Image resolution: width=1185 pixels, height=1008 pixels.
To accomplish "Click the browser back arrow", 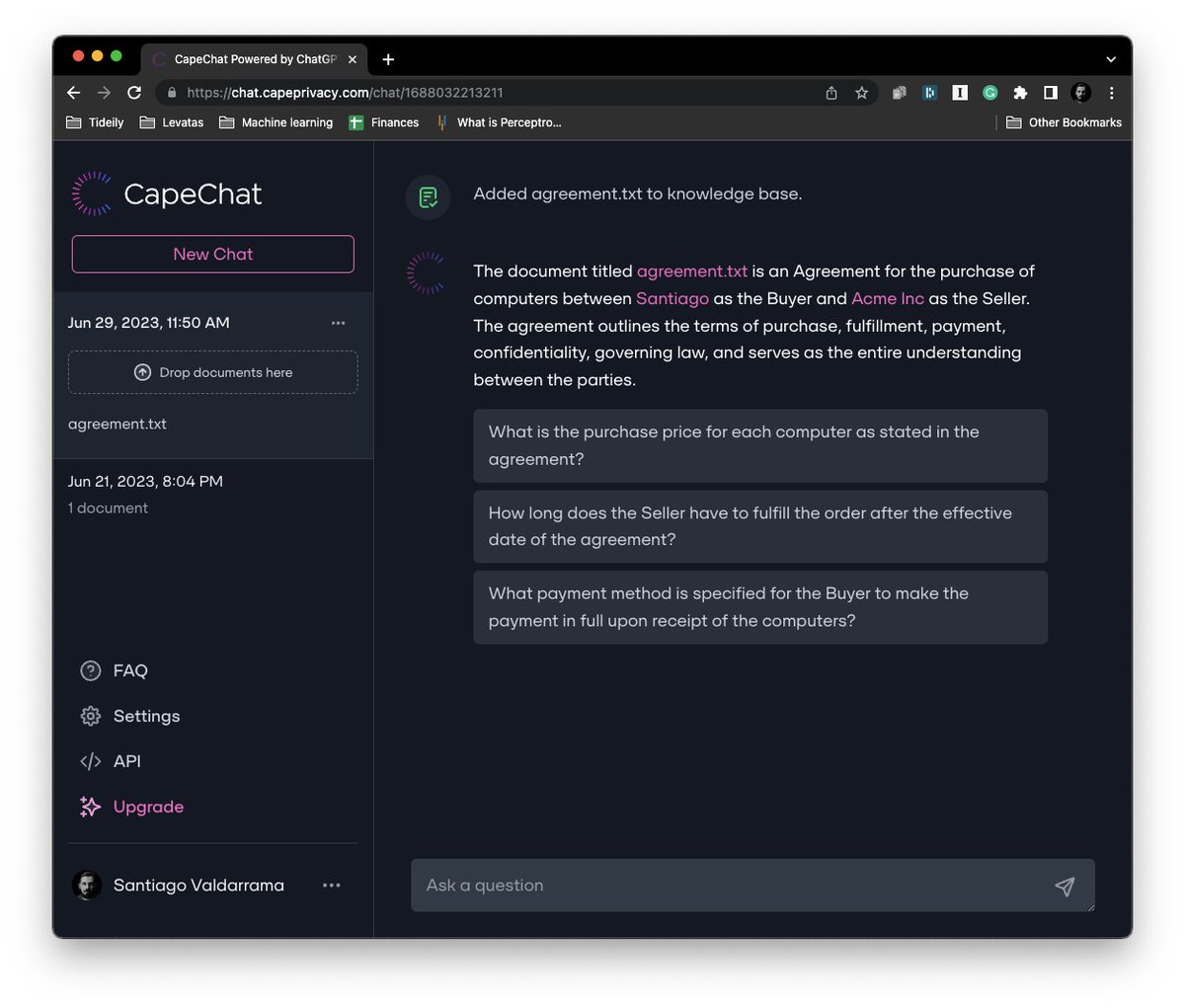I will (73, 92).
